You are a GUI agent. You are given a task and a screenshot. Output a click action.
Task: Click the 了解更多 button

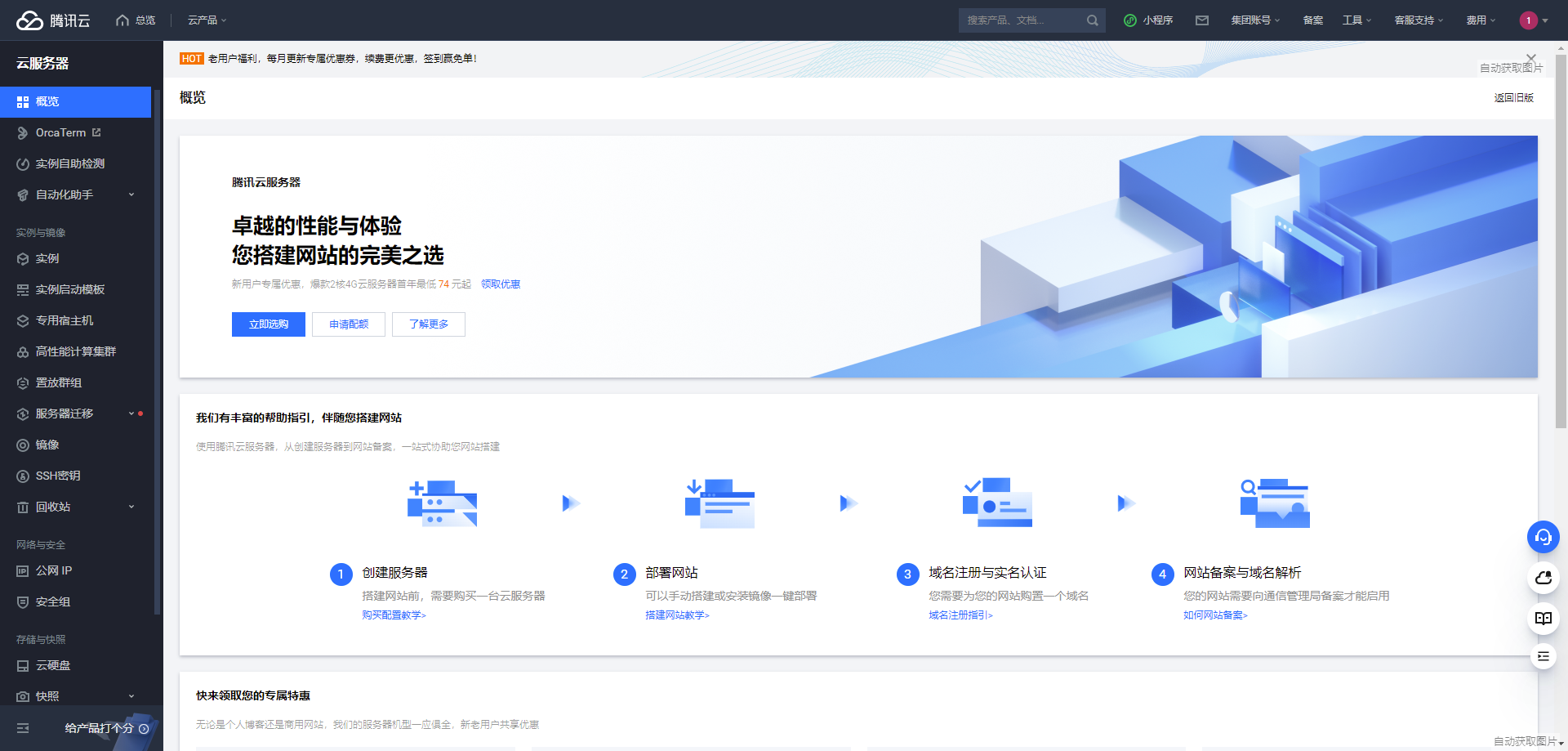click(429, 324)
